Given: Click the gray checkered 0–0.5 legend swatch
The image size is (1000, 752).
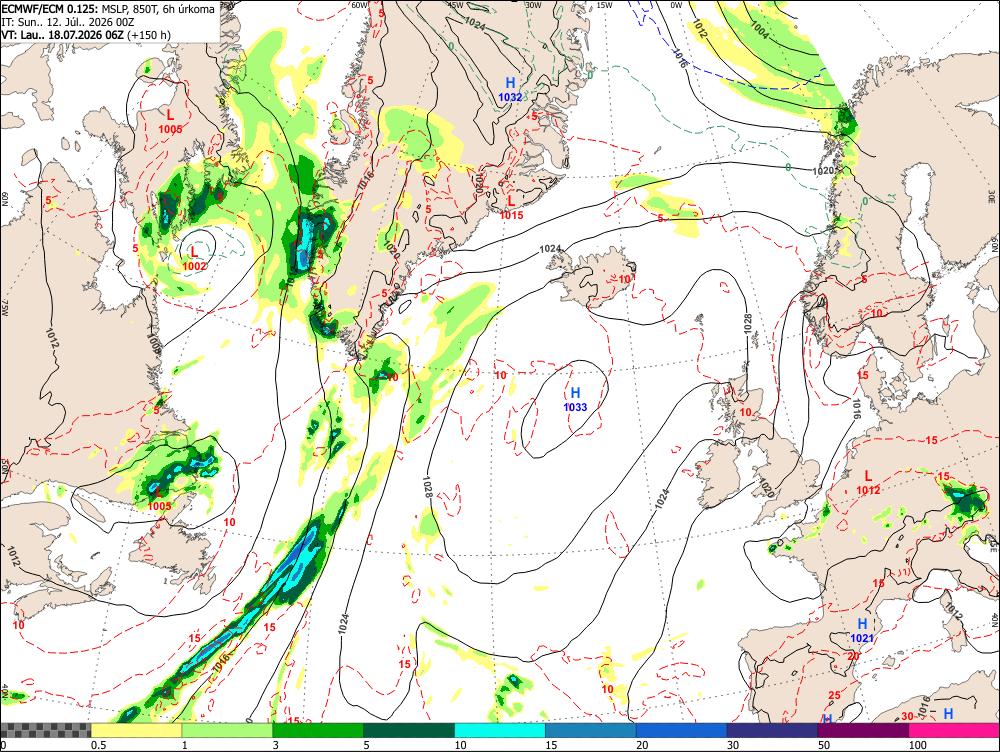Looking at the screenshot, I should tap(45, 730).
